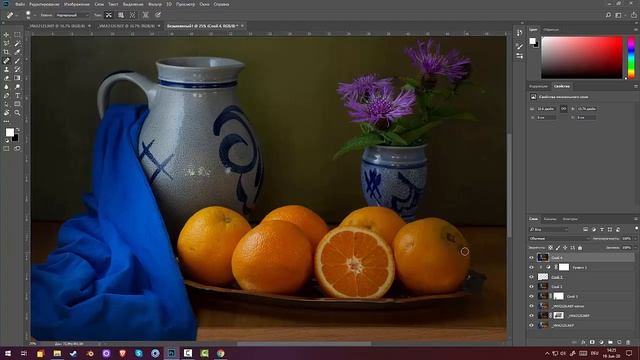Screen dimensions: 640x360
Task: Switch to the Коррекция tab
Action: [538, 87]
